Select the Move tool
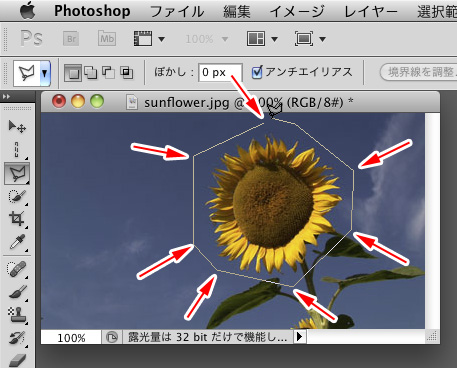457x368 pixels. (x=17, y=127)
